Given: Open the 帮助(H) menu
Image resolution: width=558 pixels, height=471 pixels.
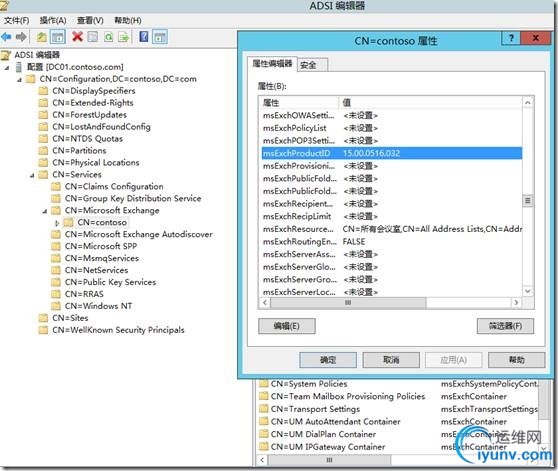Looking at the screenshot, I should 127,20.
